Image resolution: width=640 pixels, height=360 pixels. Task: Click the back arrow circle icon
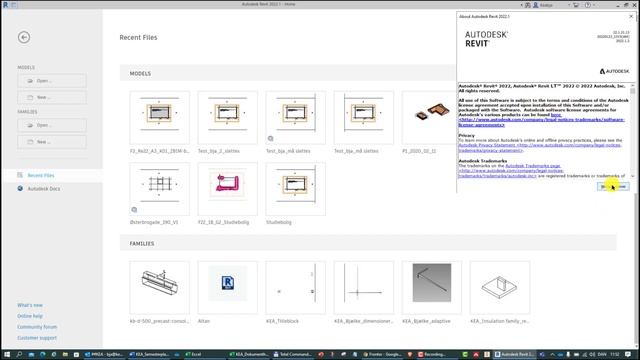[x=24, y=37]
